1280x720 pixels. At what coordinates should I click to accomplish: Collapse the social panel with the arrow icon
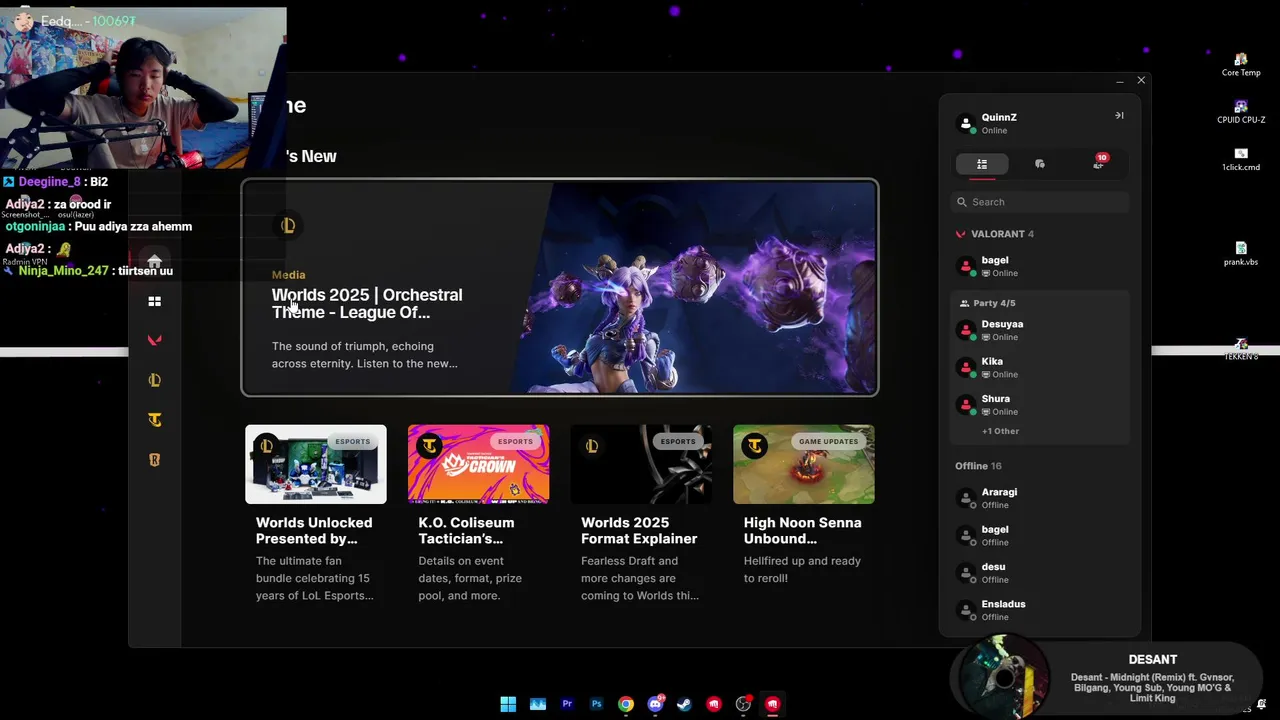point(1119,115)
